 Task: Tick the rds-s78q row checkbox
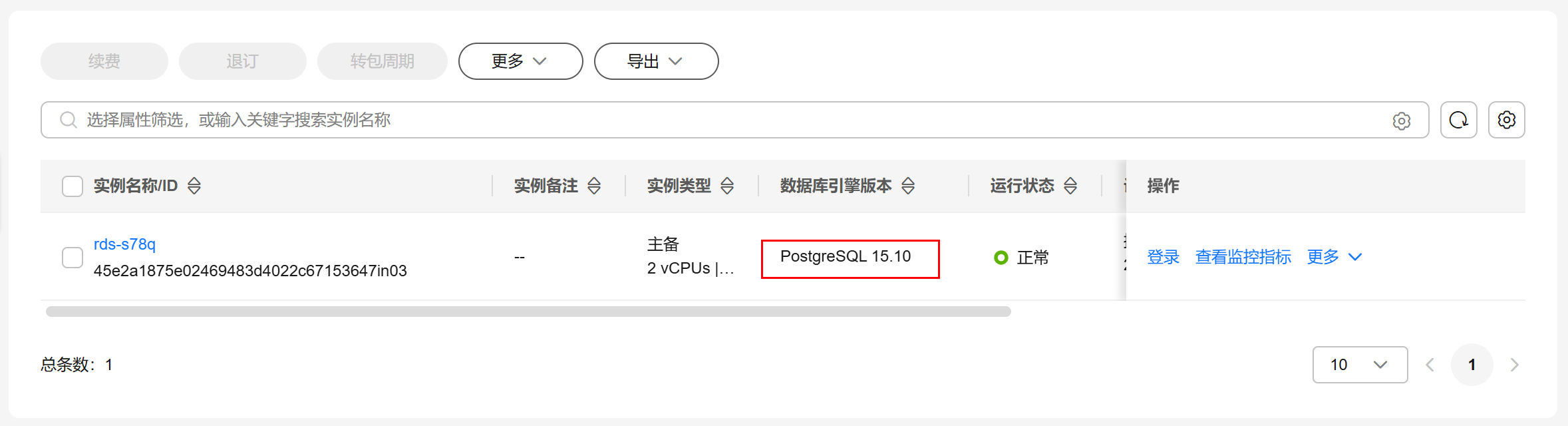(x=73, y=258)
